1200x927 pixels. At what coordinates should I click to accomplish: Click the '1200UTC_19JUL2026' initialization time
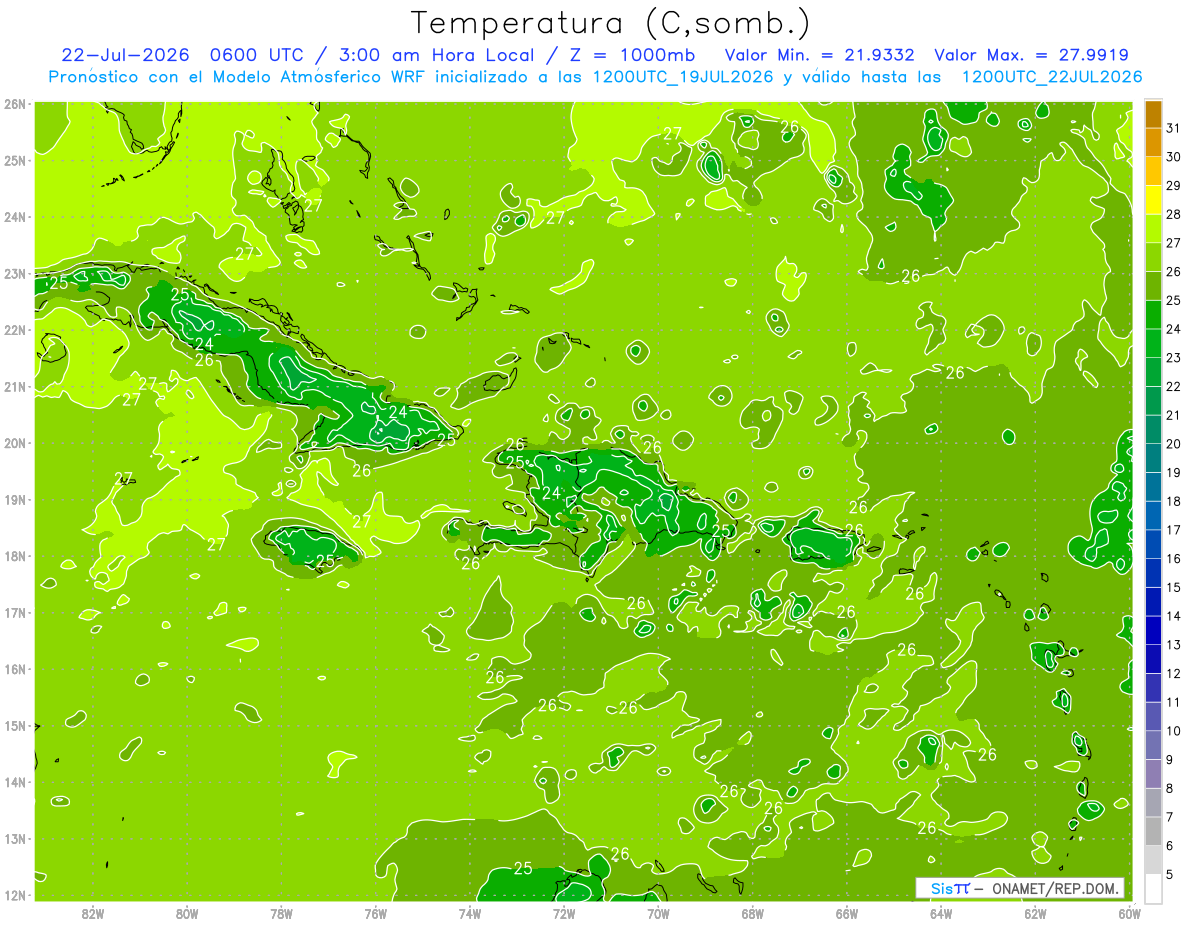[684, 77]
